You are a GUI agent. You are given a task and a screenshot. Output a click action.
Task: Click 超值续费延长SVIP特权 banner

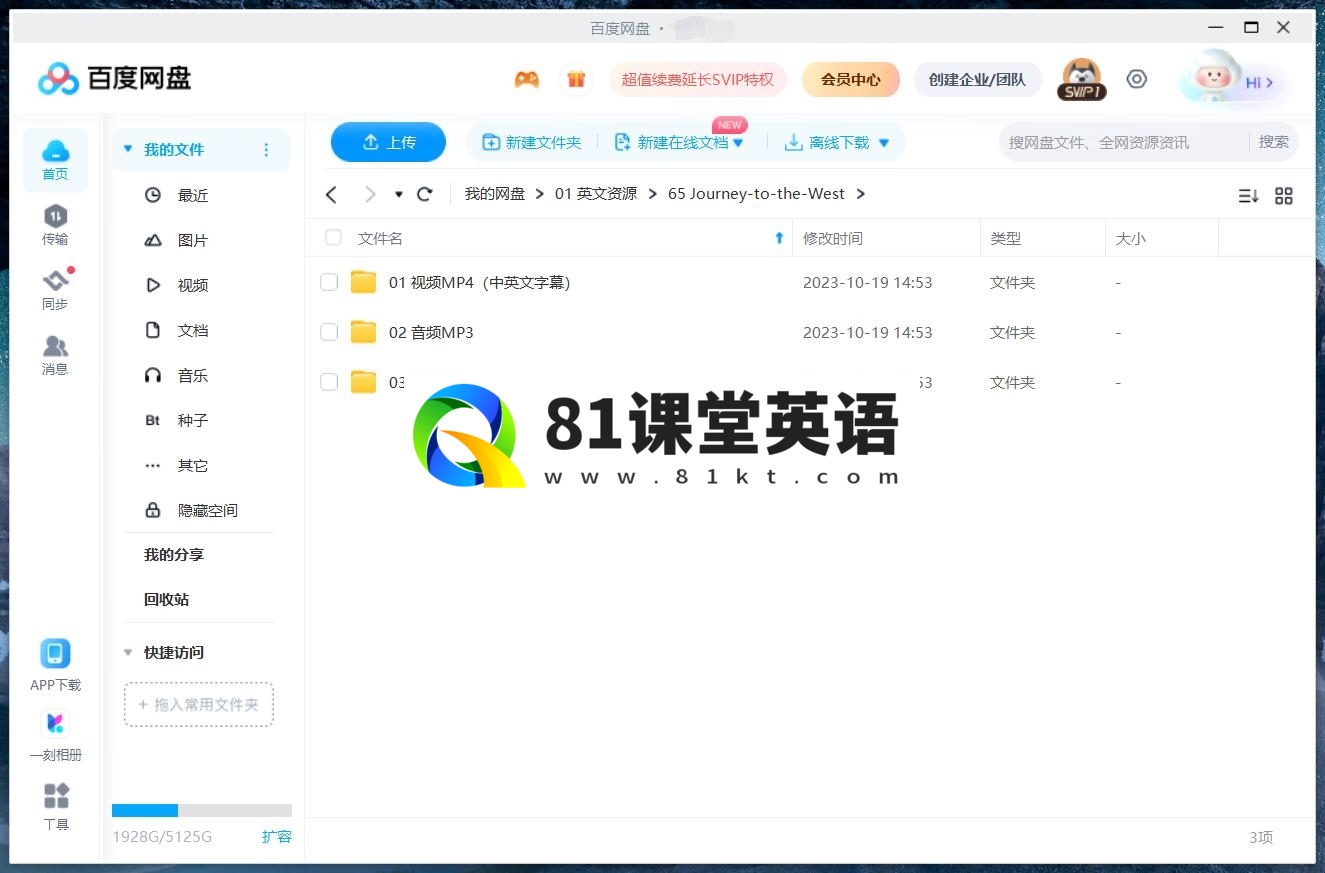tap(698, 79)
